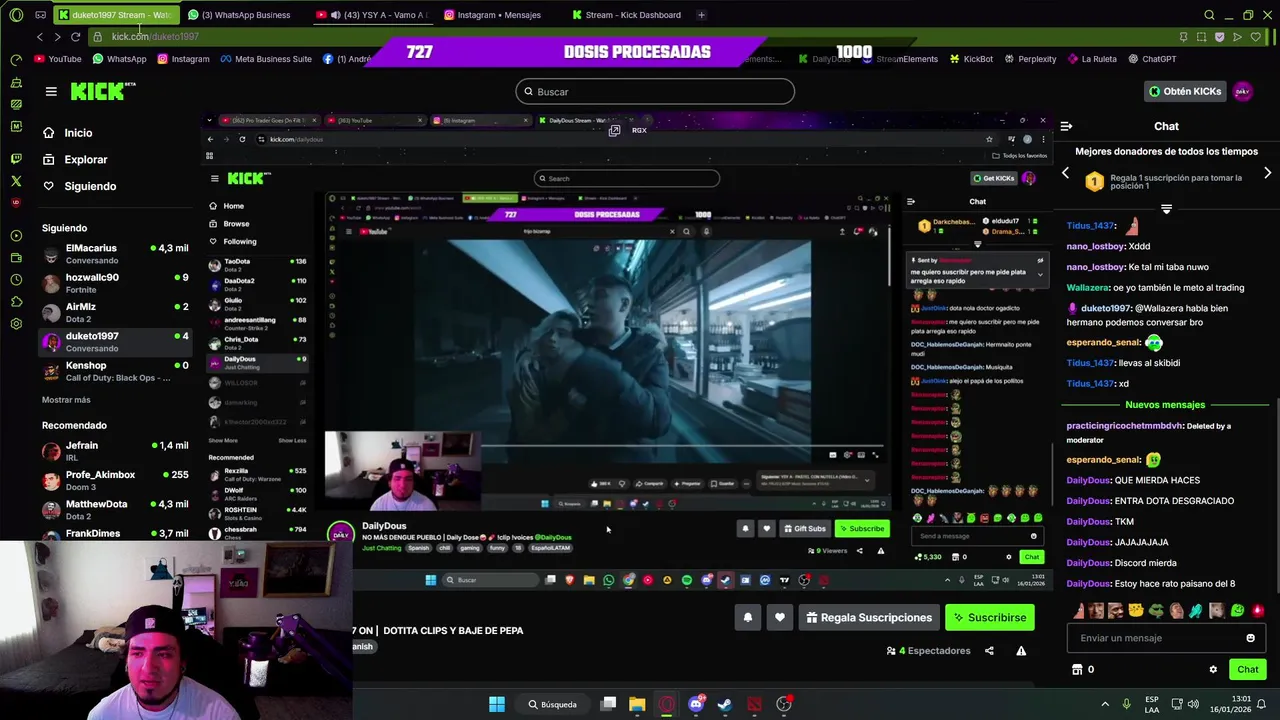
Task: Open Dota 2 from taskbar
Action: [x=754, y=704]
